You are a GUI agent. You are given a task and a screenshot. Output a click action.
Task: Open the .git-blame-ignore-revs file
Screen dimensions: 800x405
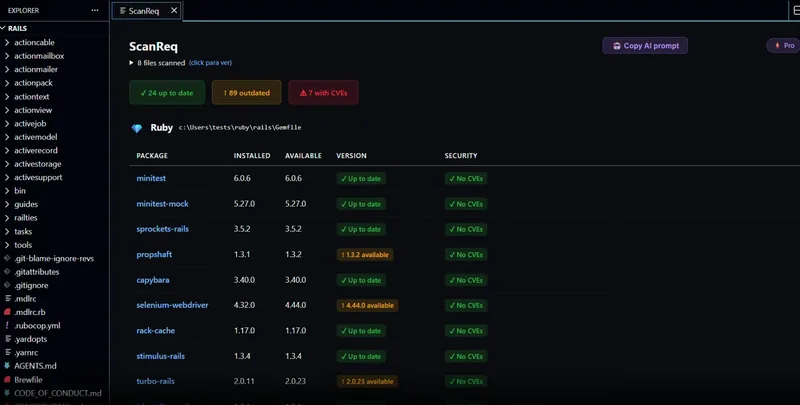pyautogui.click(x=54, y=259)
